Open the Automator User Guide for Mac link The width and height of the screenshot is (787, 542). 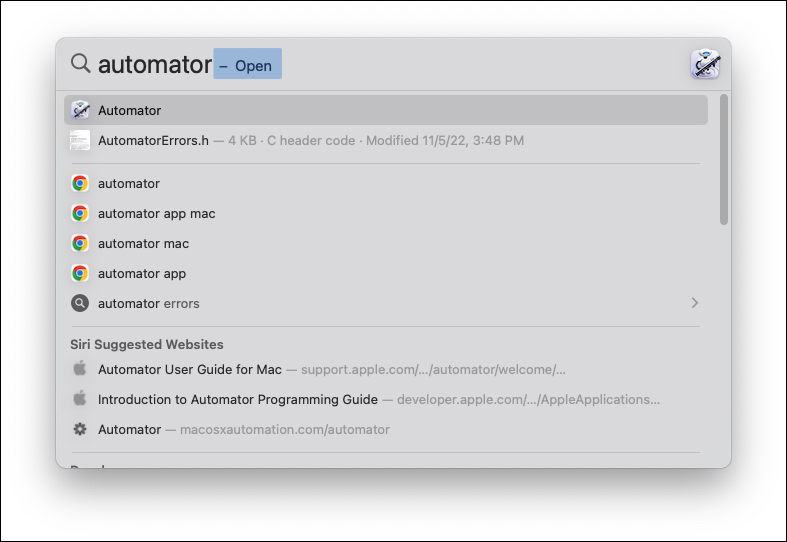tap(386, 369)
